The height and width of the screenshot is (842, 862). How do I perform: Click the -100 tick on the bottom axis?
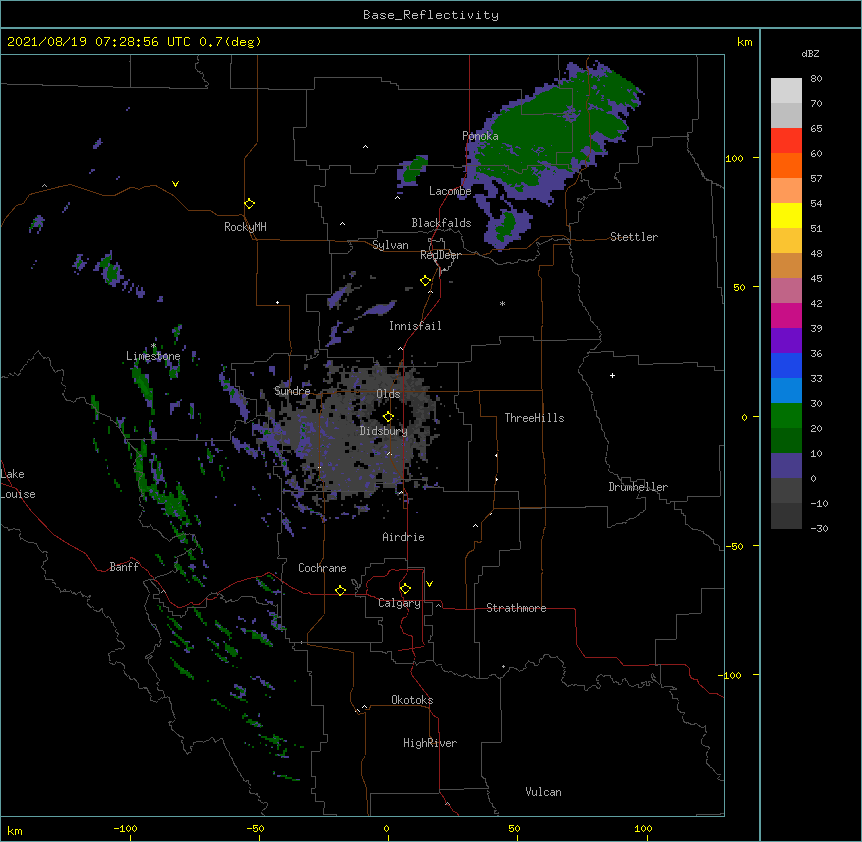tap(125, 828)
